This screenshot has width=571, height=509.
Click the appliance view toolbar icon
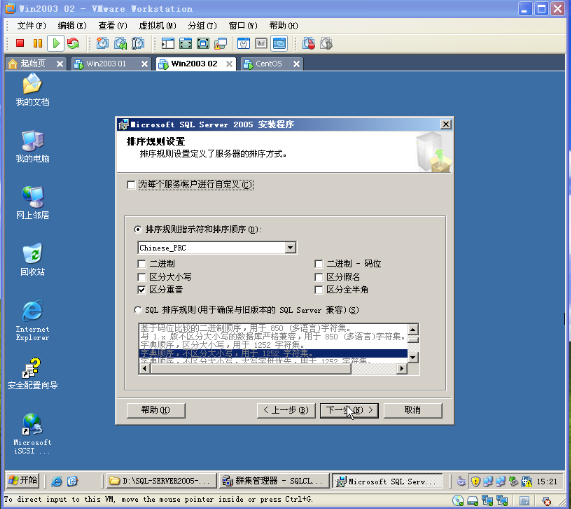261,44
